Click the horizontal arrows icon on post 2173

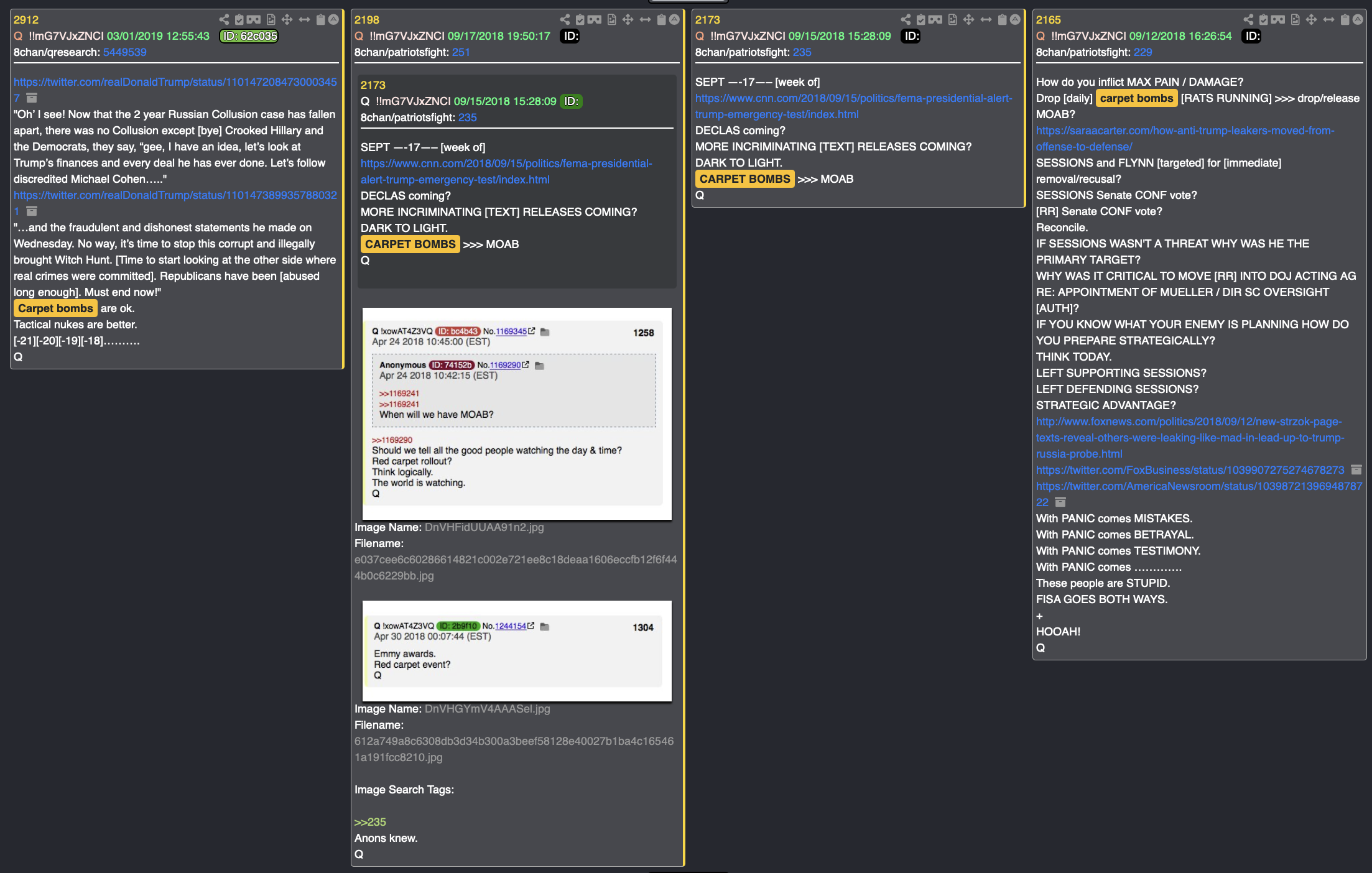(986, 20)
